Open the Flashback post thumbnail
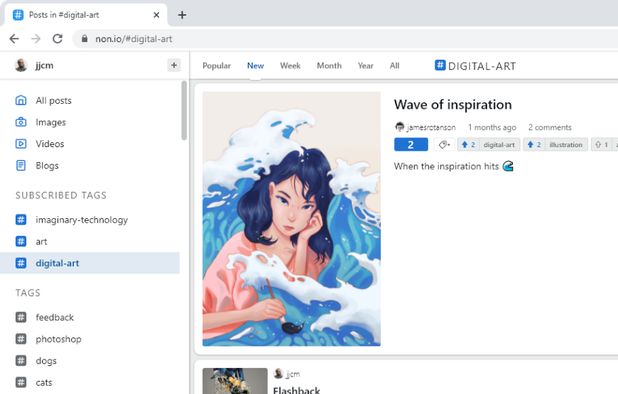The width and height of the screenshot is (618, 394). coord(235,381)
